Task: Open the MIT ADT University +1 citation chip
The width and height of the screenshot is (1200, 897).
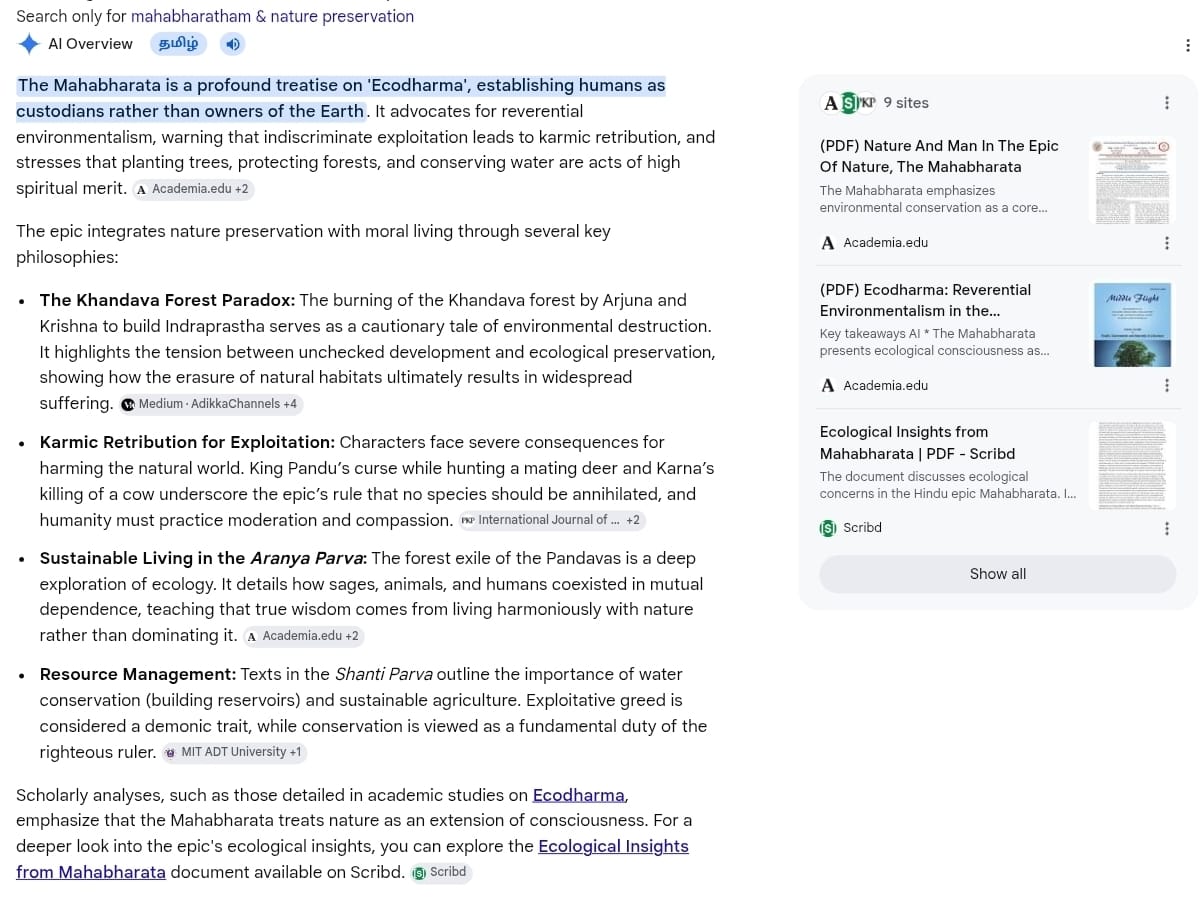Action: tap(233, 752)
